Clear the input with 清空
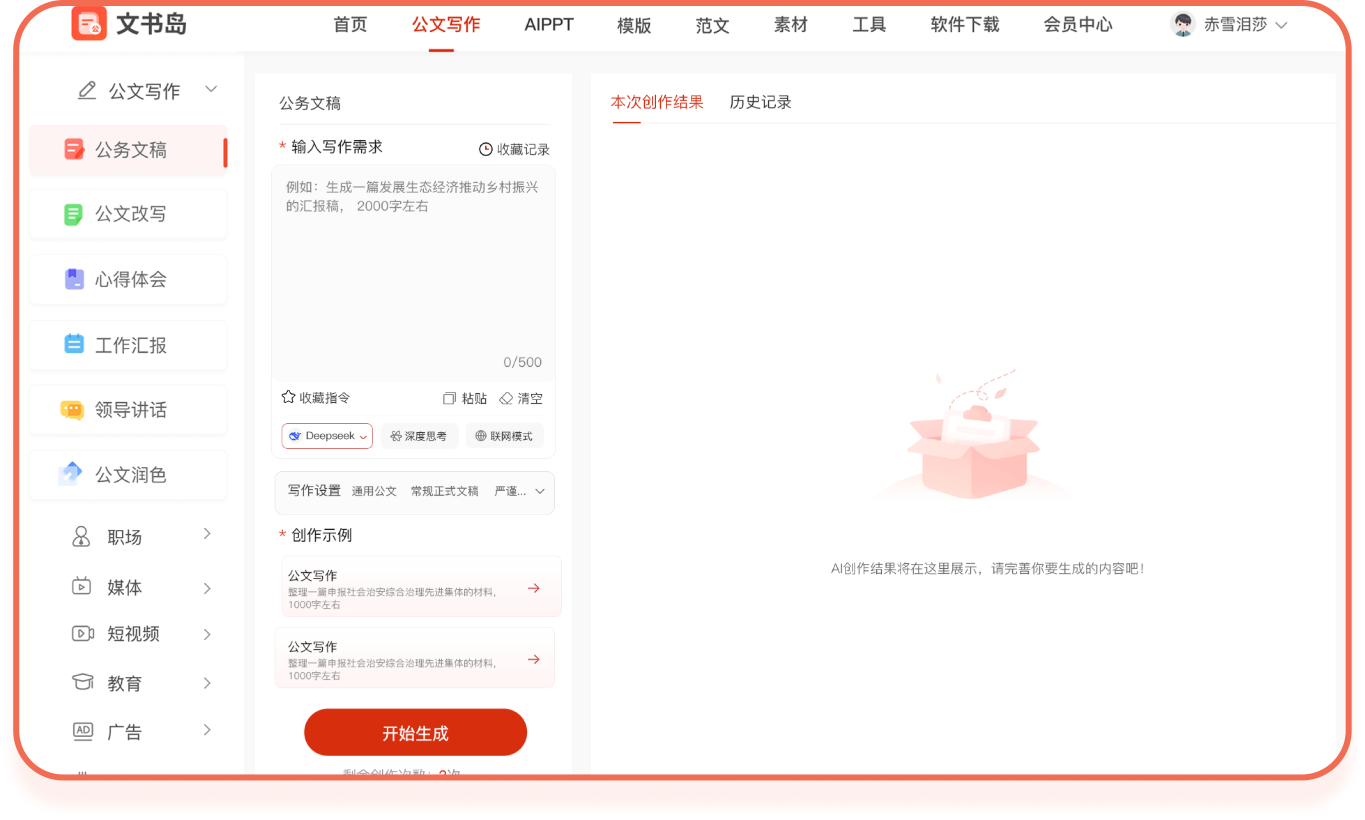The width and height of the screenshot is (1365, 820). 521,398
